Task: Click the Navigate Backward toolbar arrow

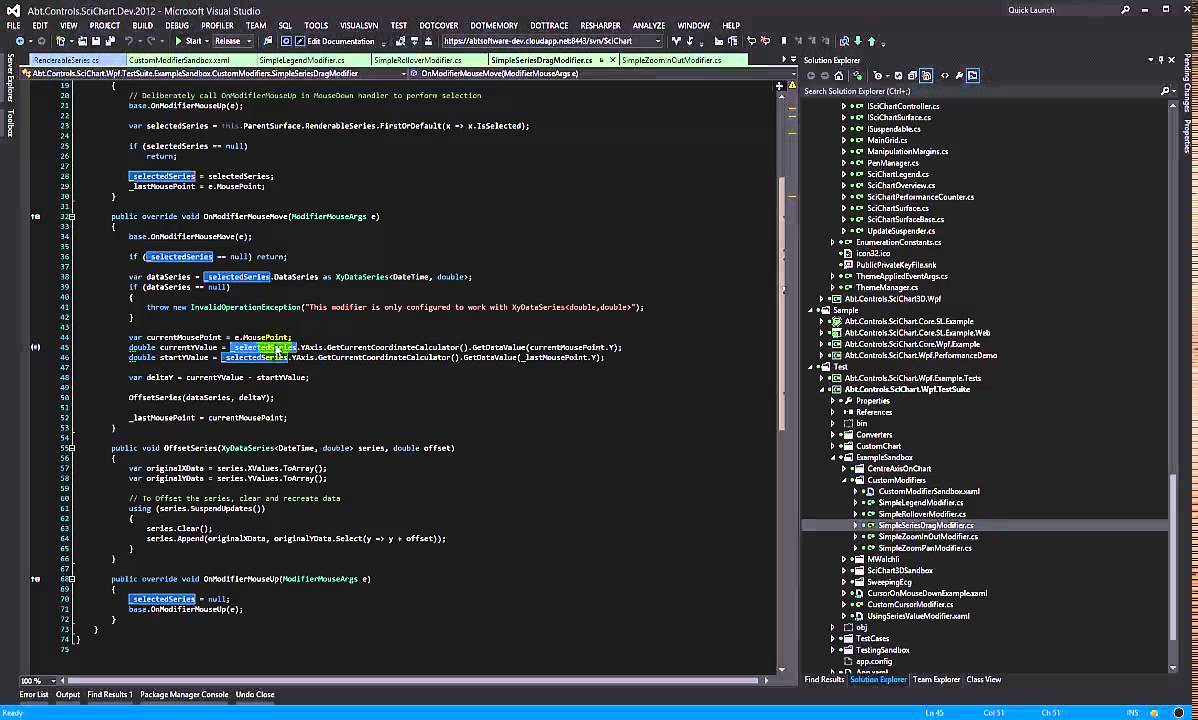Action: click(20, 41)
